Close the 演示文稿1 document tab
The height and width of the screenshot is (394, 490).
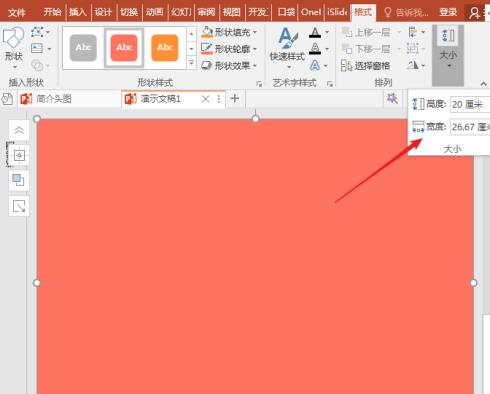(206, 99)
